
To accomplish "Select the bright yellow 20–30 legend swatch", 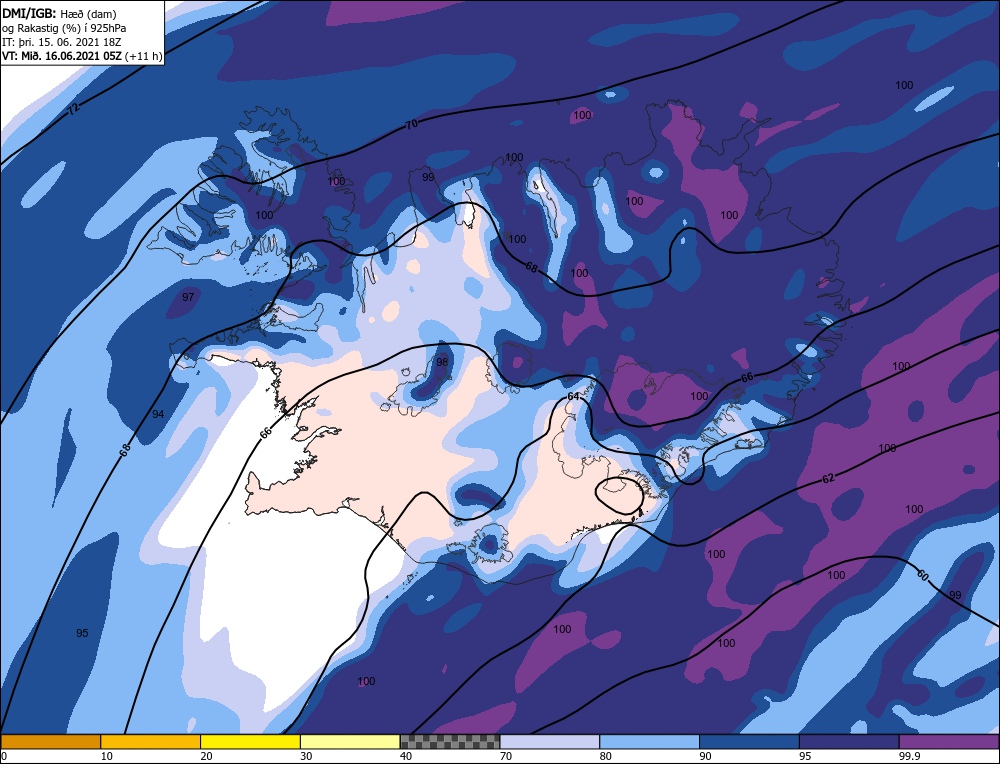I will pos(250,742).
